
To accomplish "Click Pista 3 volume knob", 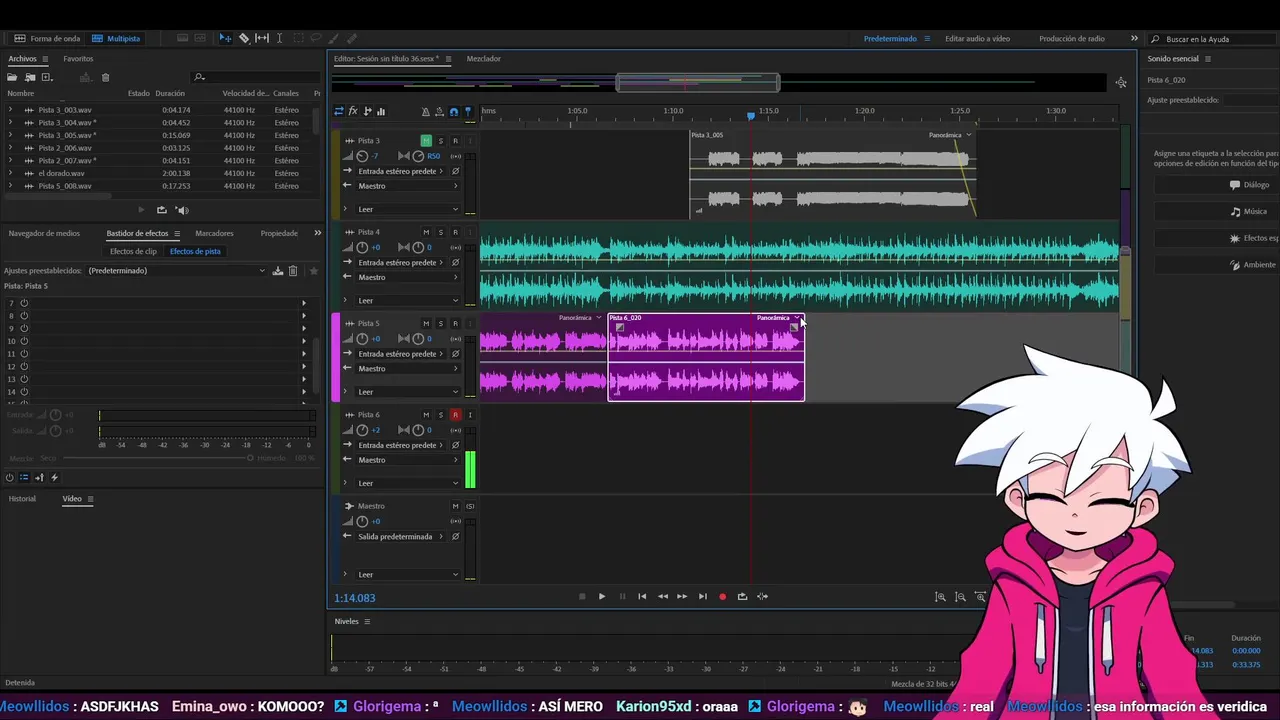I will coord(362,156).
